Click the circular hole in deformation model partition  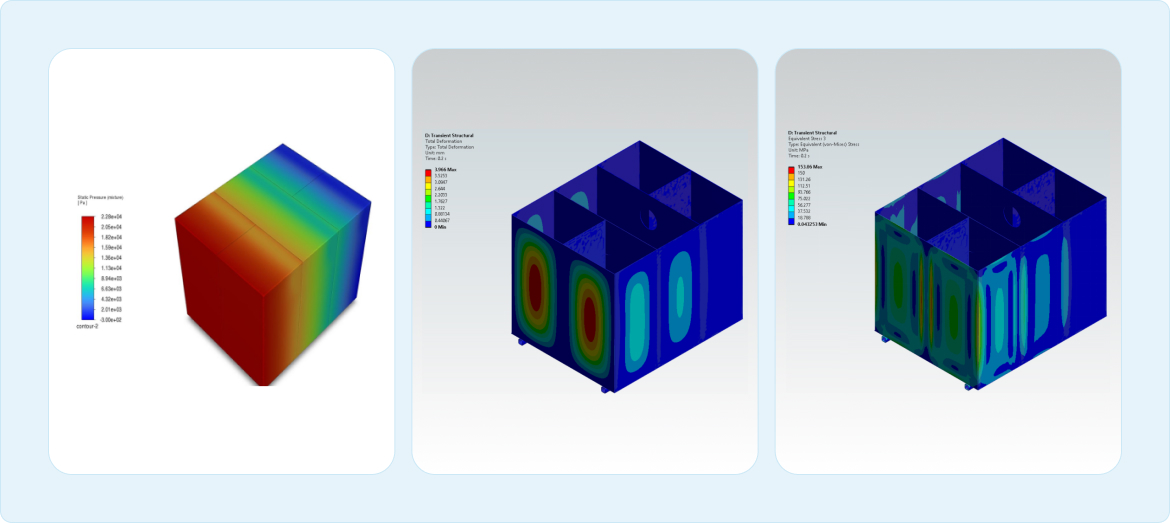(651, 219)
